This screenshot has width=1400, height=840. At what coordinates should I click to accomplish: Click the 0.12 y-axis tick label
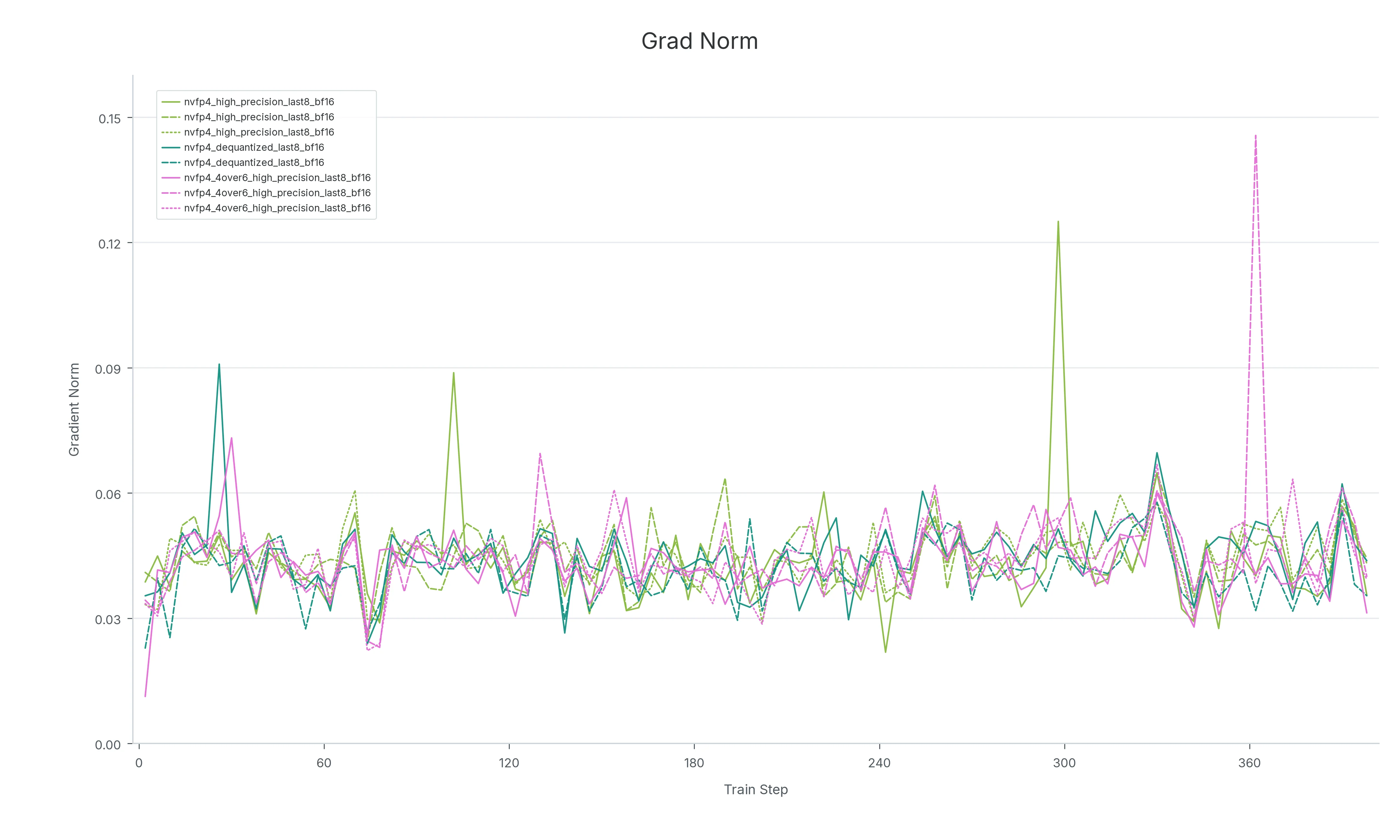110,244
